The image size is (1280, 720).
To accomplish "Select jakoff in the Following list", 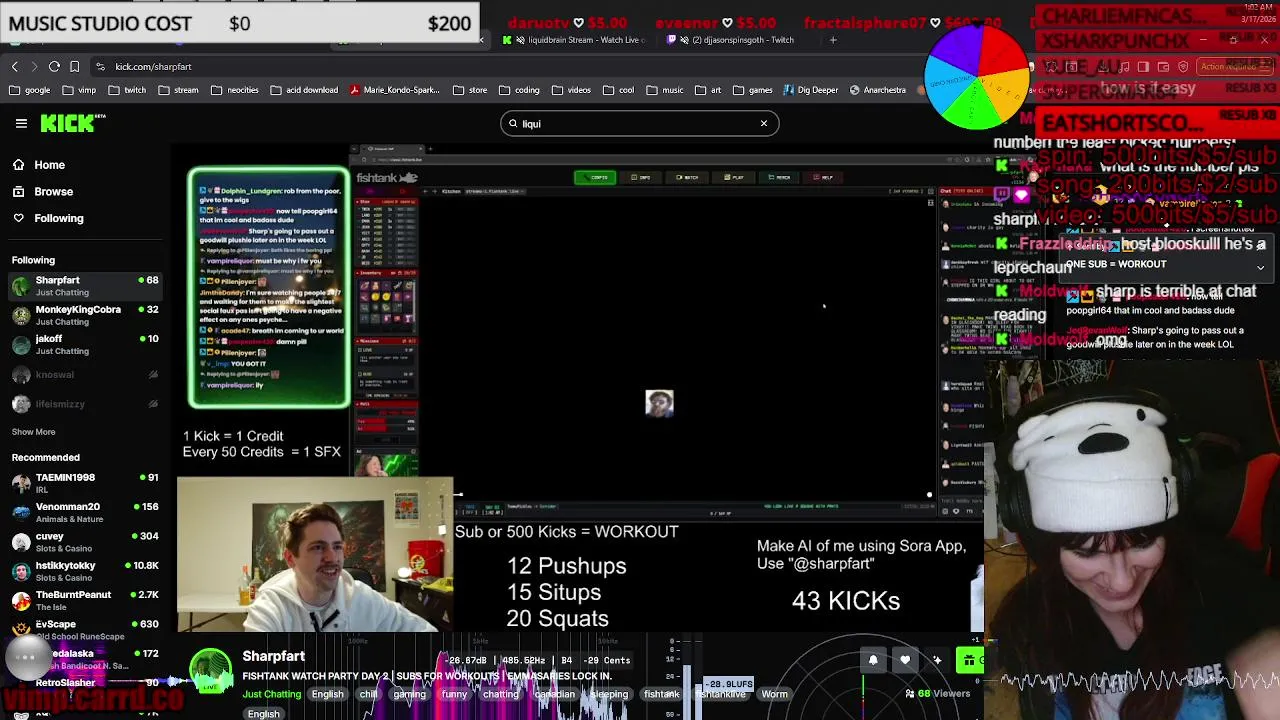I will (x=85, y=344).
